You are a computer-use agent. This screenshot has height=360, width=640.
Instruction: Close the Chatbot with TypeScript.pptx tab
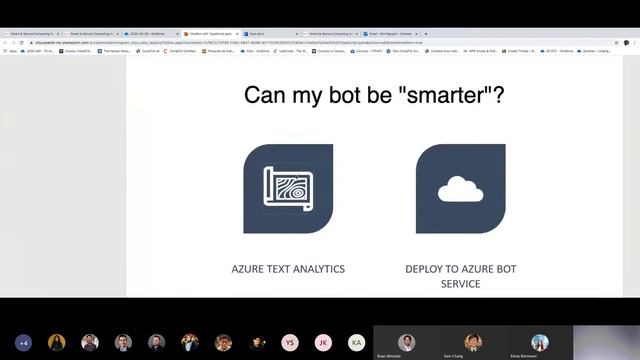(x=237, y=34)
